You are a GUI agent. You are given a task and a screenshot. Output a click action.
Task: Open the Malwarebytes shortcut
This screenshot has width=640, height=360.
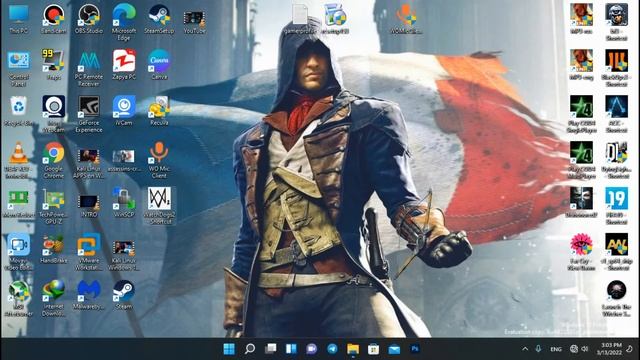coord(89,295)
